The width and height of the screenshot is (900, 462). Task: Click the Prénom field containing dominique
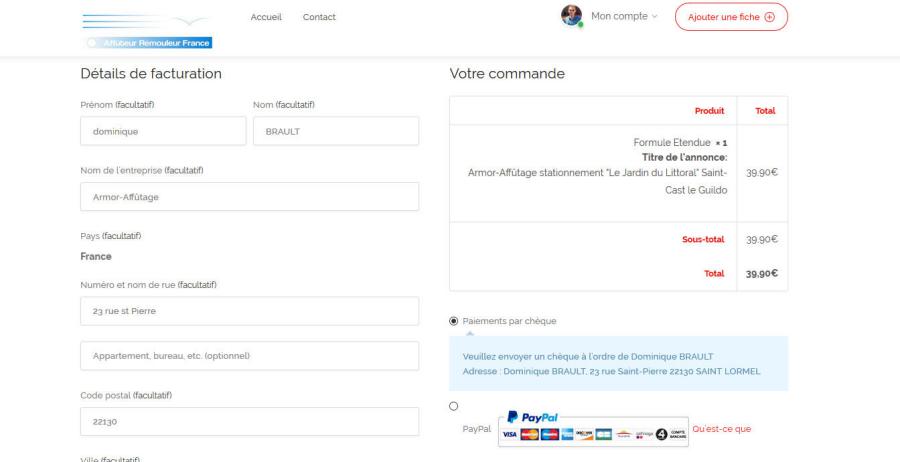coord(163,131)
